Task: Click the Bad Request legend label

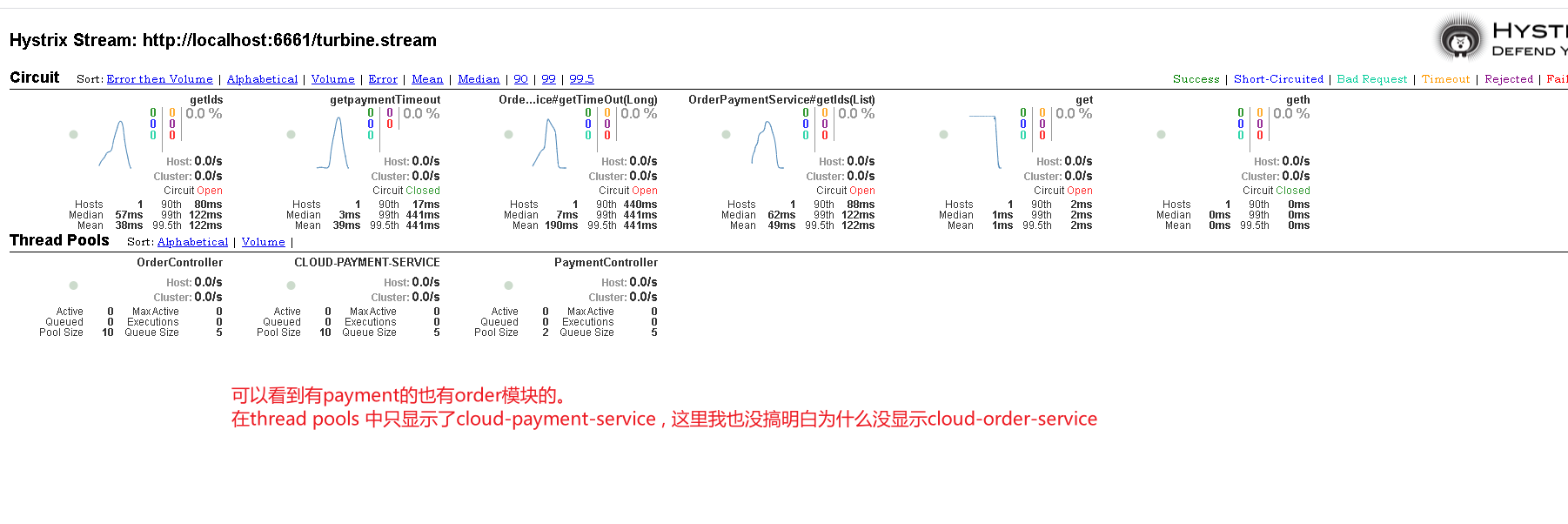Action: point(1371,79)
